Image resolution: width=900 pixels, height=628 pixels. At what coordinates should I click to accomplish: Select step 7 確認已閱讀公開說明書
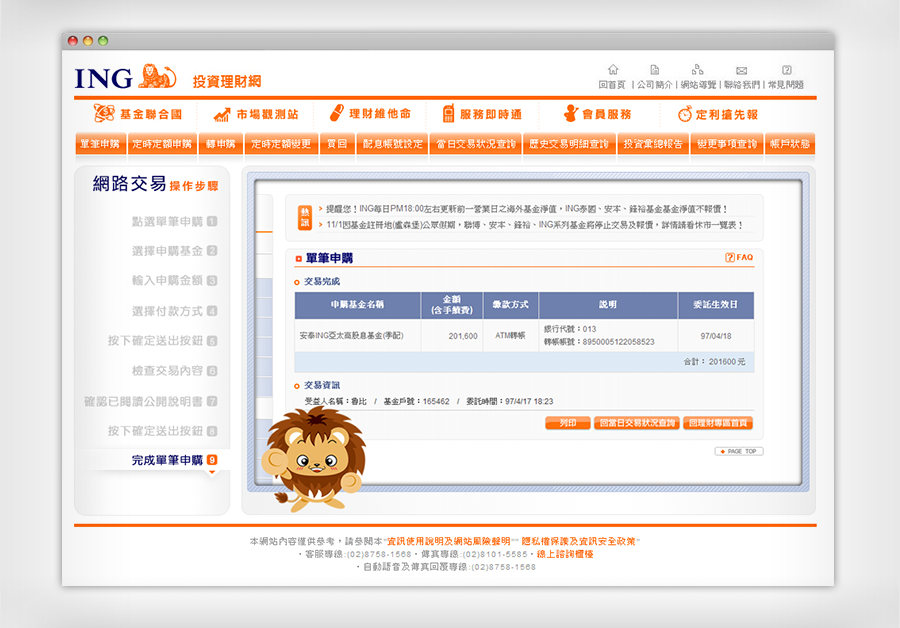tap(150, 401)
